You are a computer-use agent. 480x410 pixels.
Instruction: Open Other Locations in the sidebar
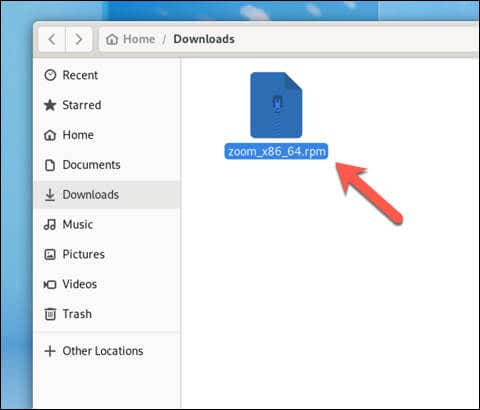coord(107,351)
